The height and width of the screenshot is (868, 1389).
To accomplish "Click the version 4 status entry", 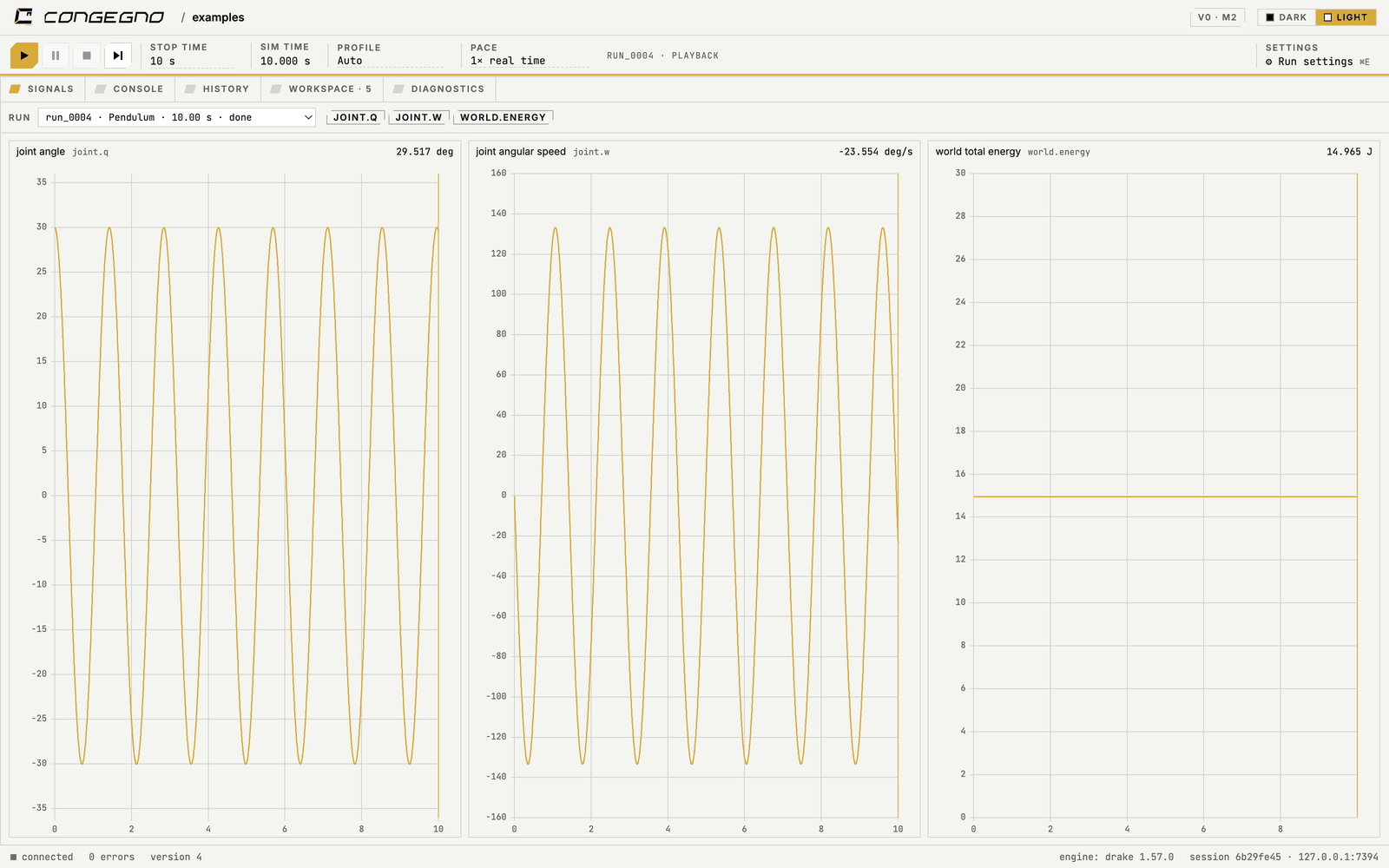I will pos(176,857).
